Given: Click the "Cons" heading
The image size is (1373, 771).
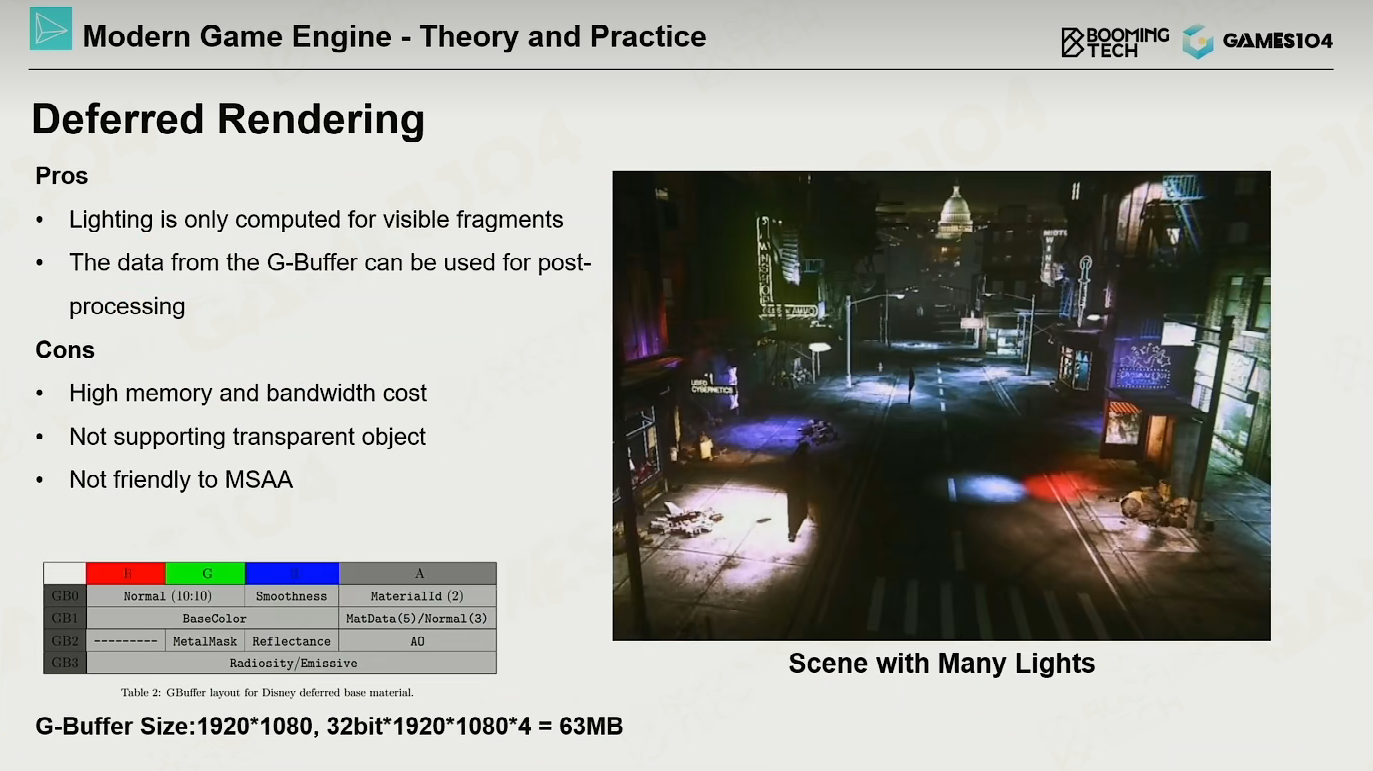Looking at the screenshot, I should tap(65, 350).
